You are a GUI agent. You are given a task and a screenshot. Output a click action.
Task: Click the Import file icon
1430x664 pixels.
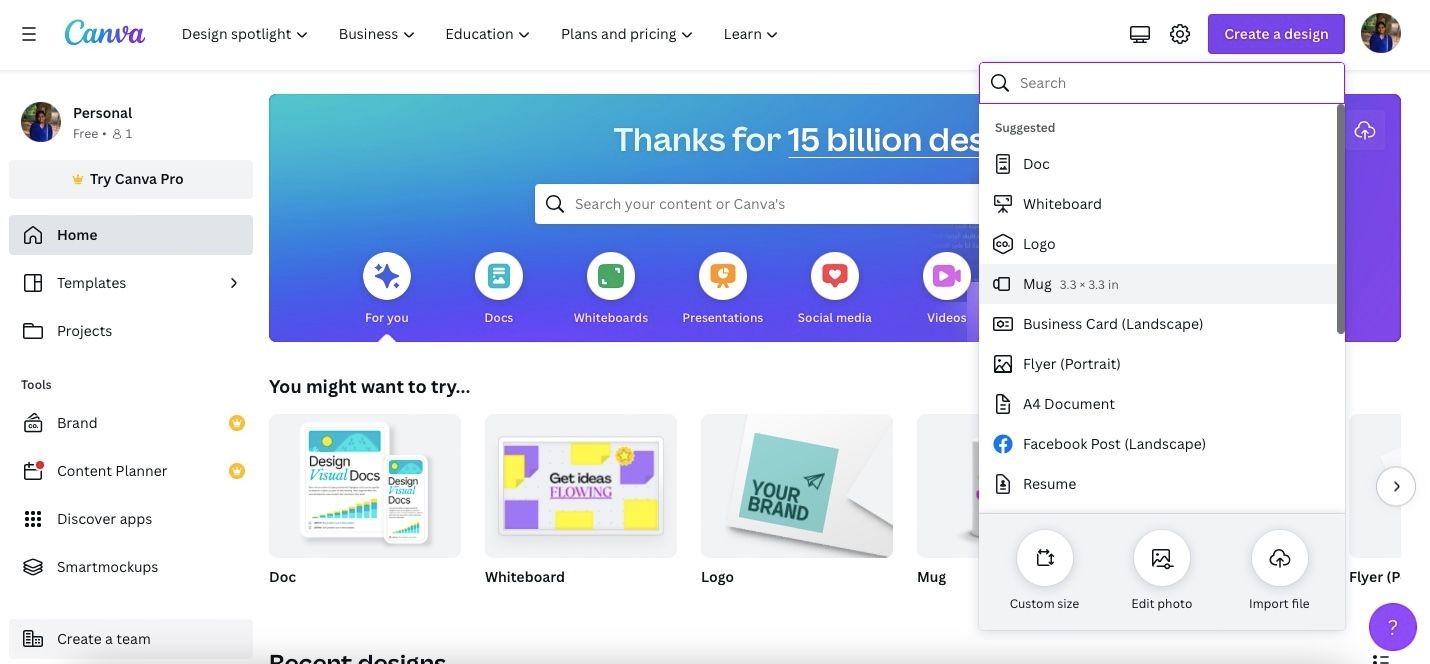click(x=1279, y=558)
